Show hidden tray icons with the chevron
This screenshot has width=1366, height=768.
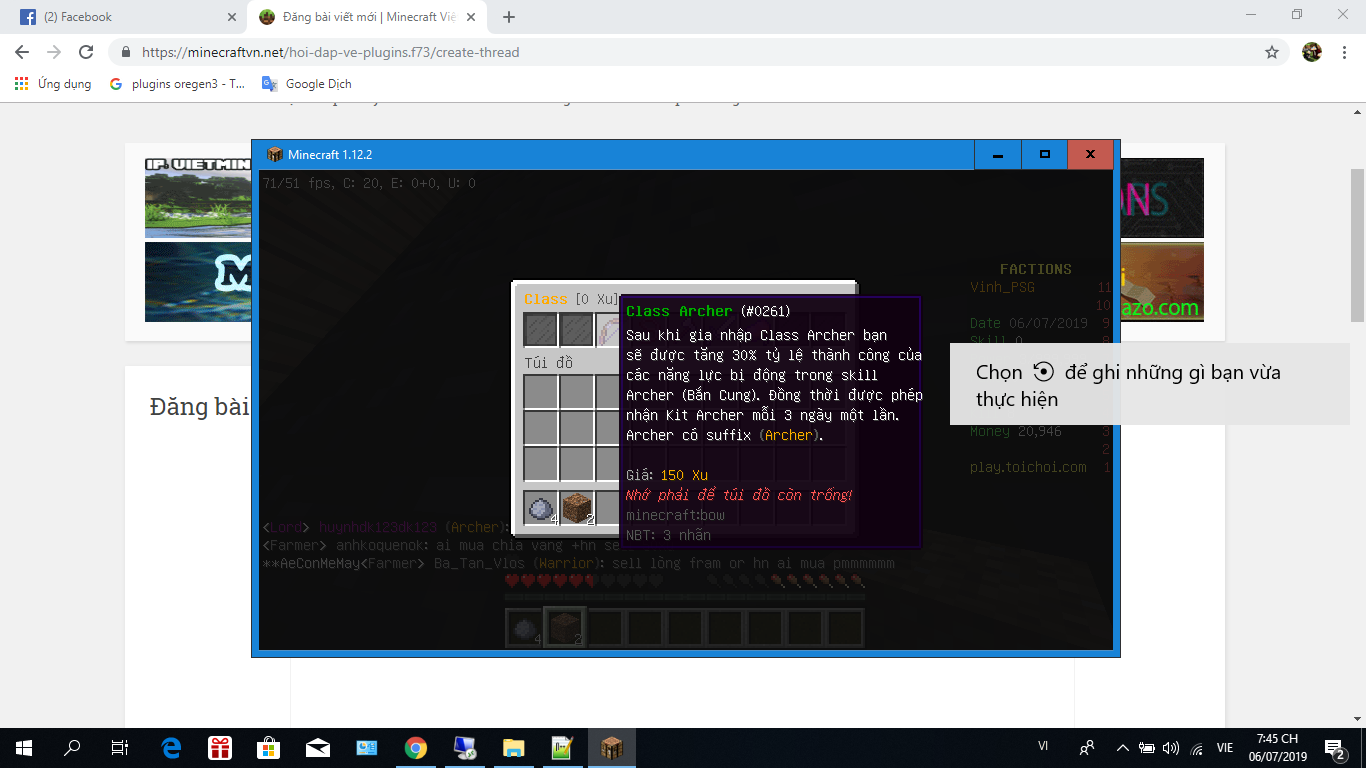pos(1121,747)
